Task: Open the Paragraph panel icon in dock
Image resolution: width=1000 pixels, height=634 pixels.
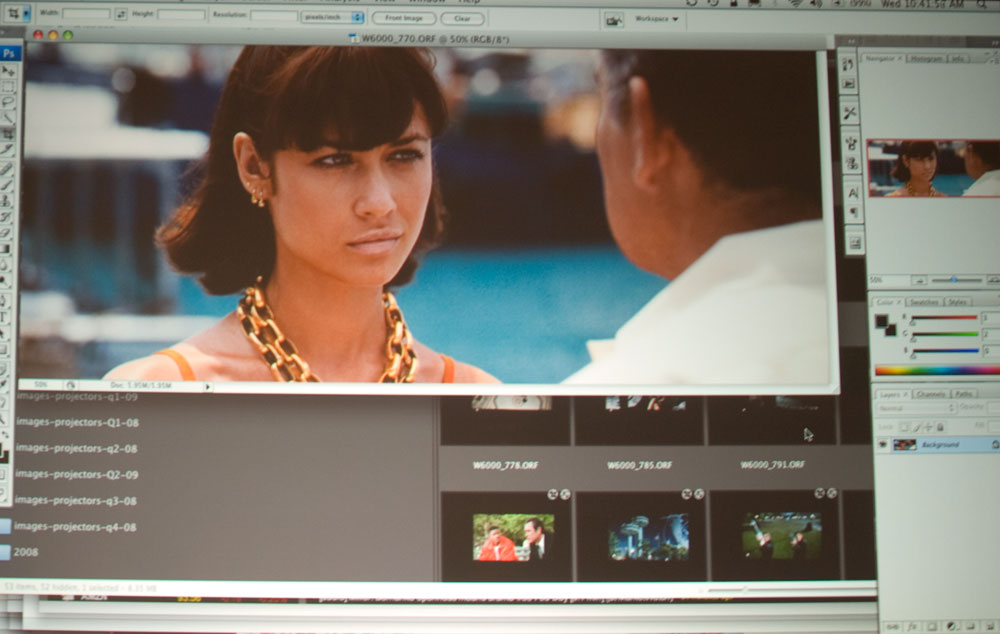Action: coord(853,212)
